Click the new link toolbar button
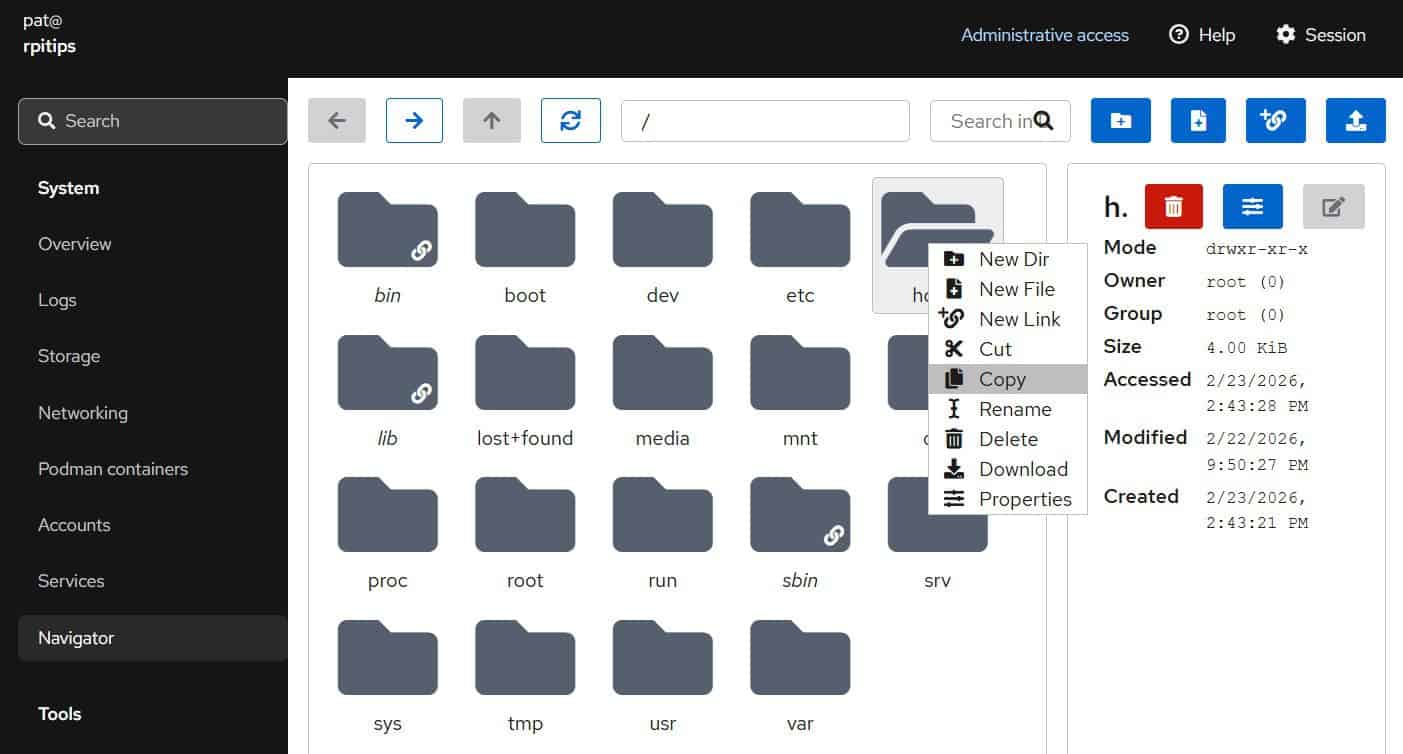1403x754 pixels. tap(1275, 120)
